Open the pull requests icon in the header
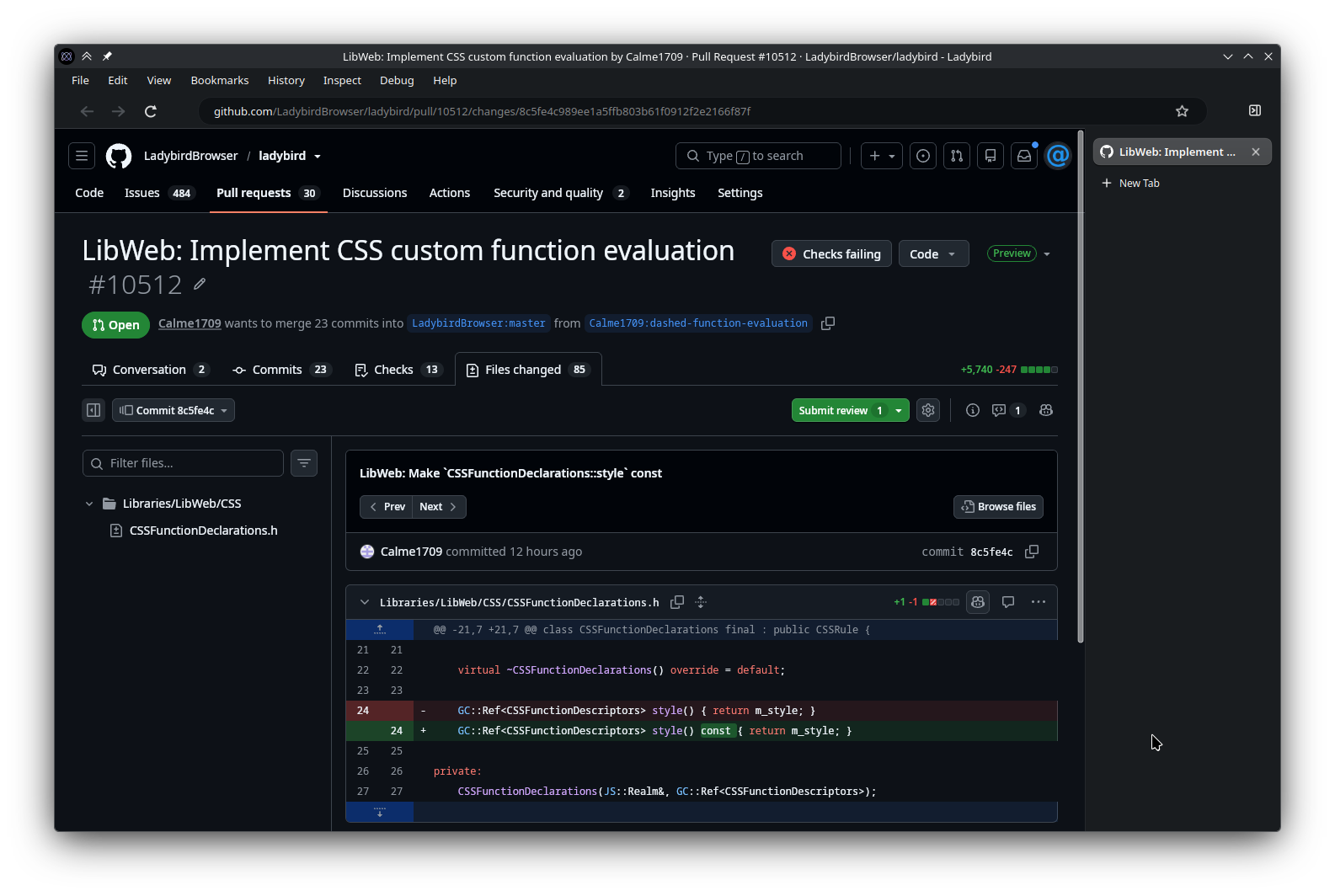 [957, 156]
